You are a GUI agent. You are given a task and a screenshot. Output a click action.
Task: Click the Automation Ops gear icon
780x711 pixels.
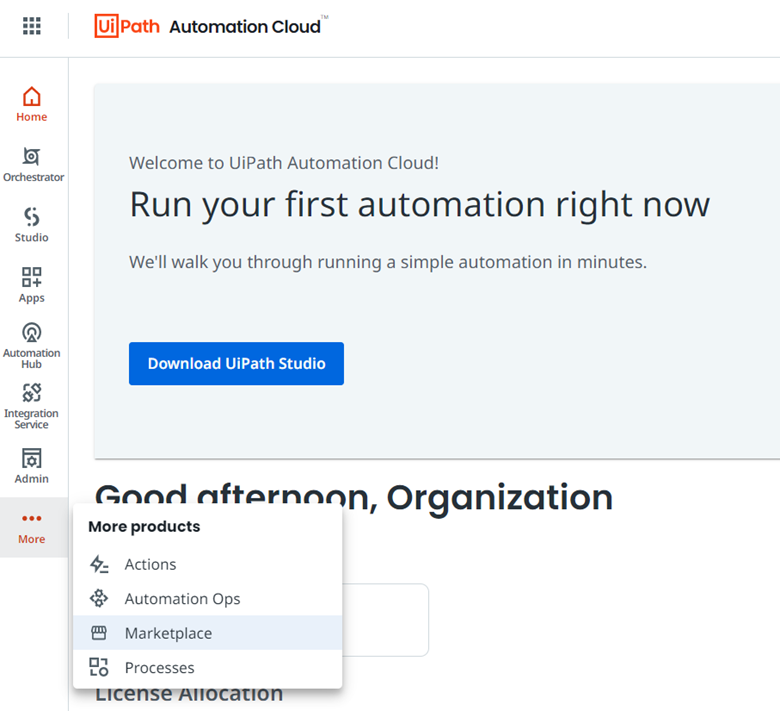[x=99, y=598]
